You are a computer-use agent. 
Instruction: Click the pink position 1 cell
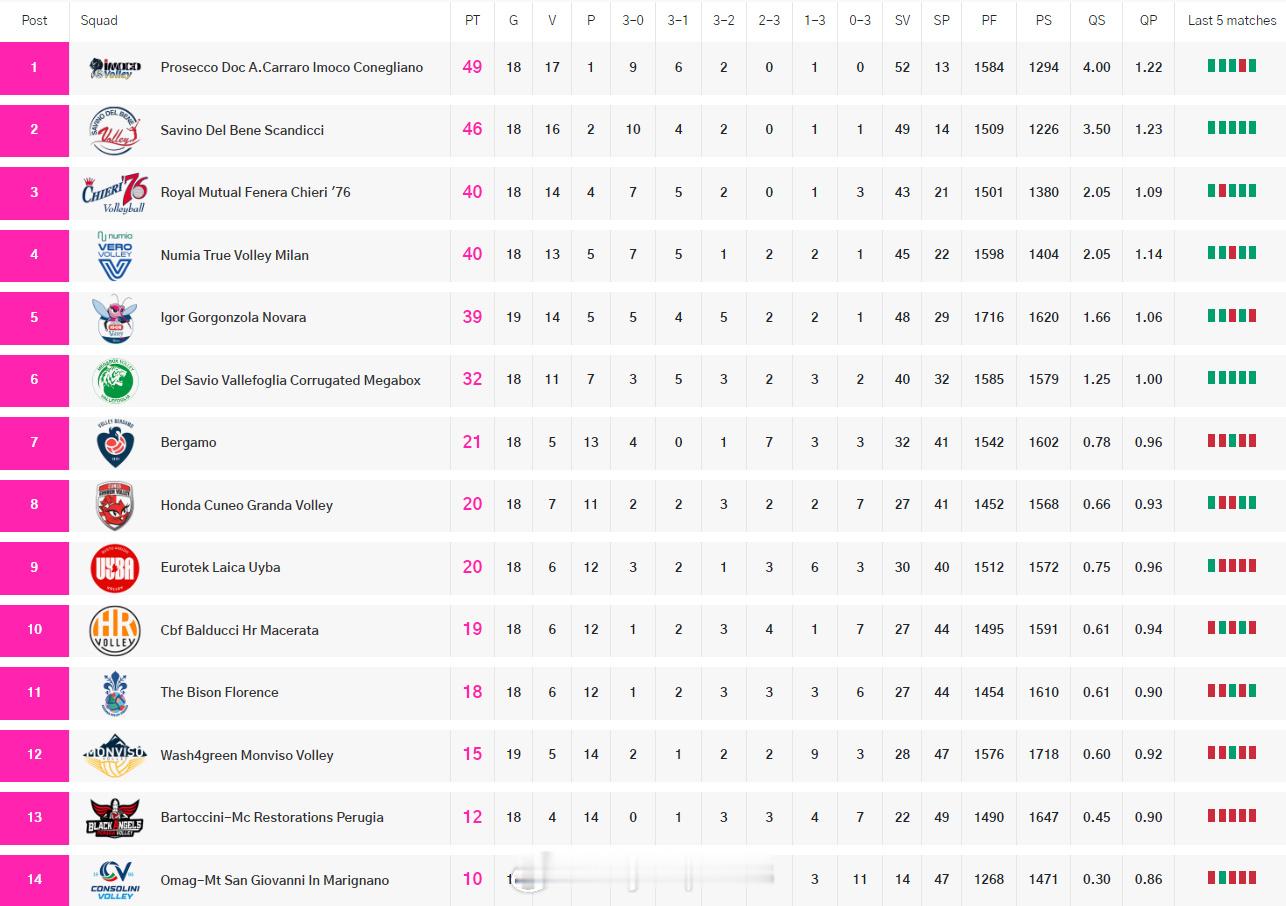(34, 68)
